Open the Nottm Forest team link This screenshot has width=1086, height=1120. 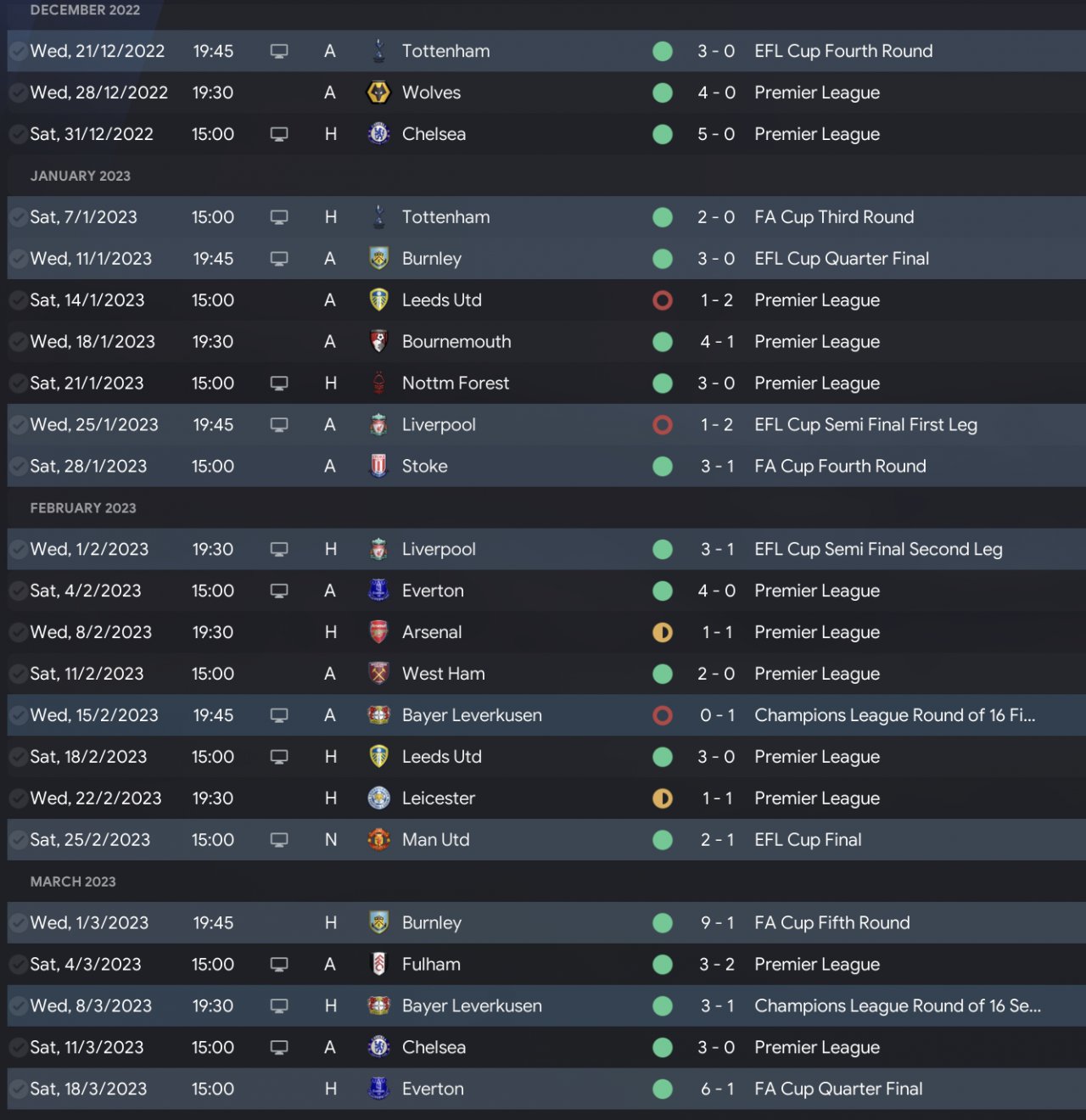(455, 384)
